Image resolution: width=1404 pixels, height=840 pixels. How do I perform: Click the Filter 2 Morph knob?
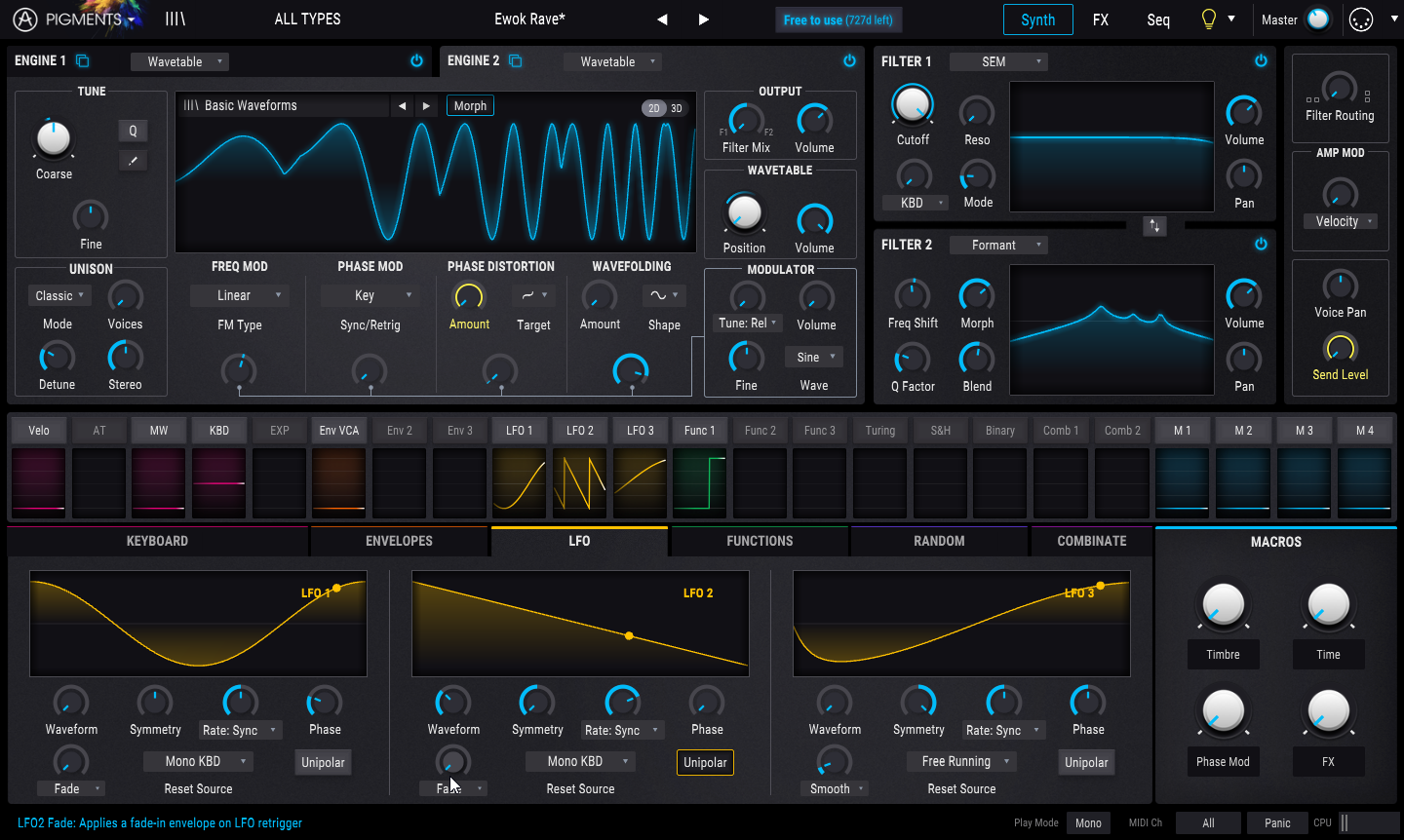click(977, 295)
